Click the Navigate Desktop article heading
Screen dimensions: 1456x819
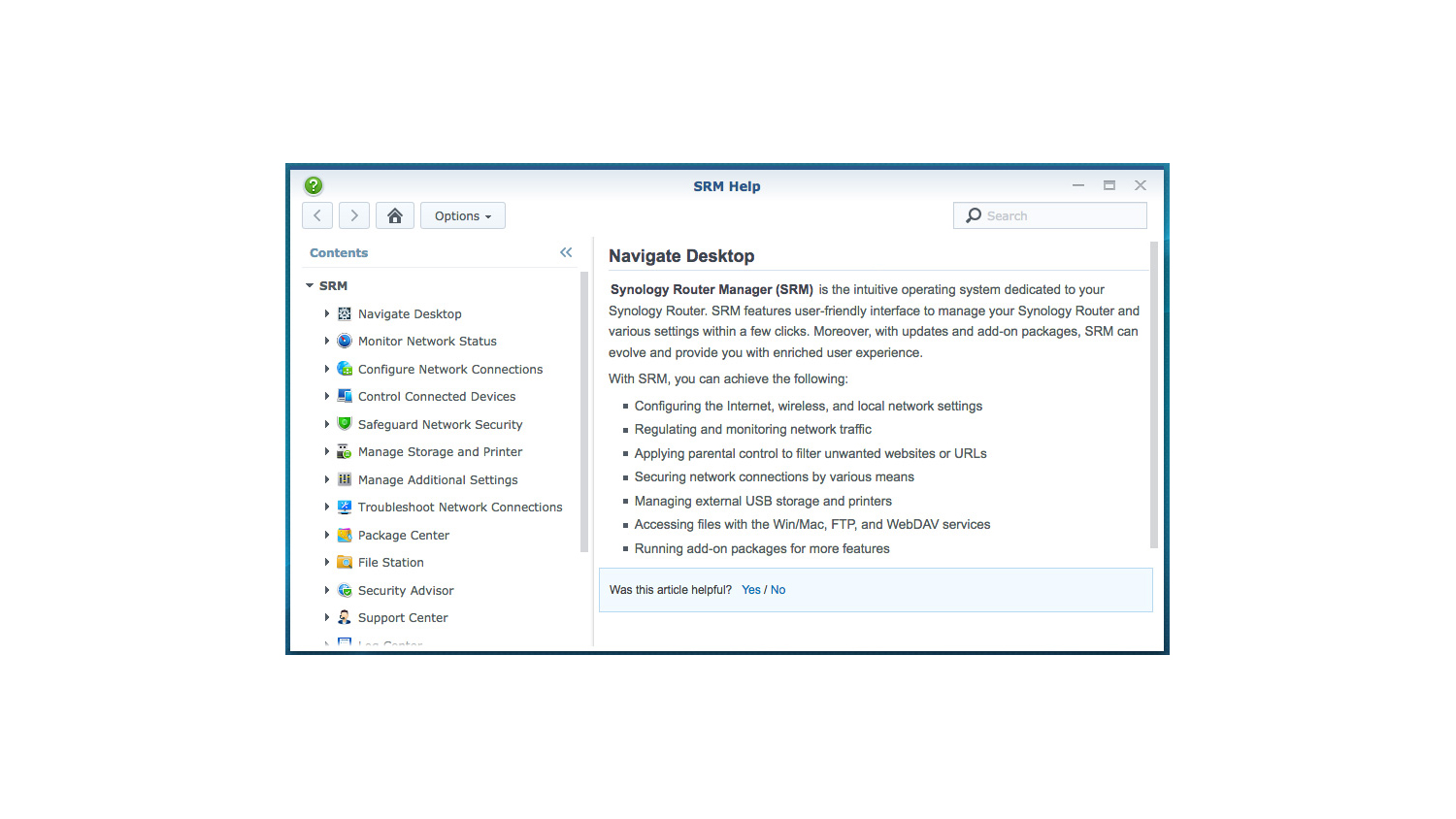tap(681, 256)
